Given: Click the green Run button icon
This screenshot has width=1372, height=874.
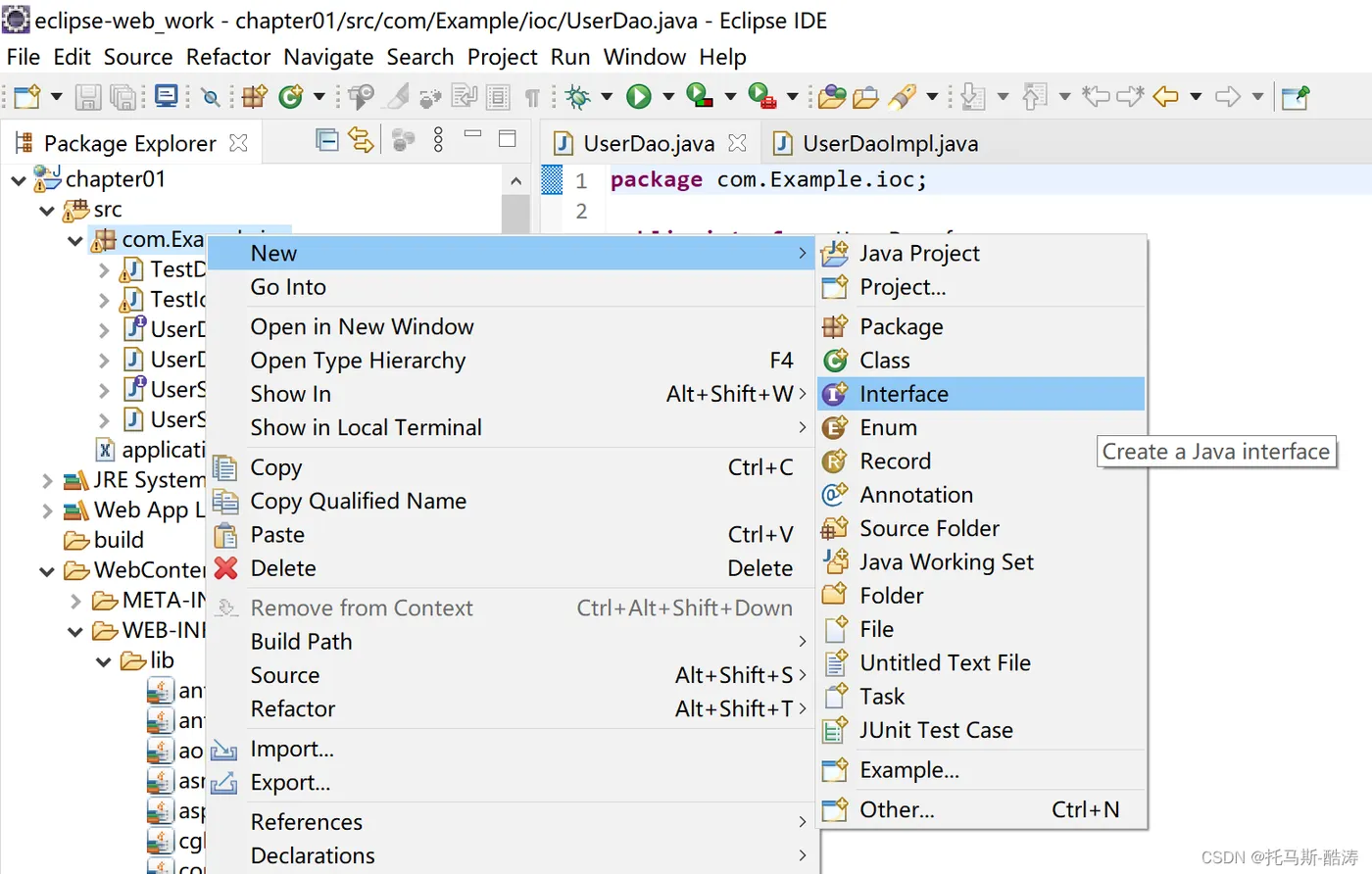Looking at the screenshot, I should coord(639,96).
